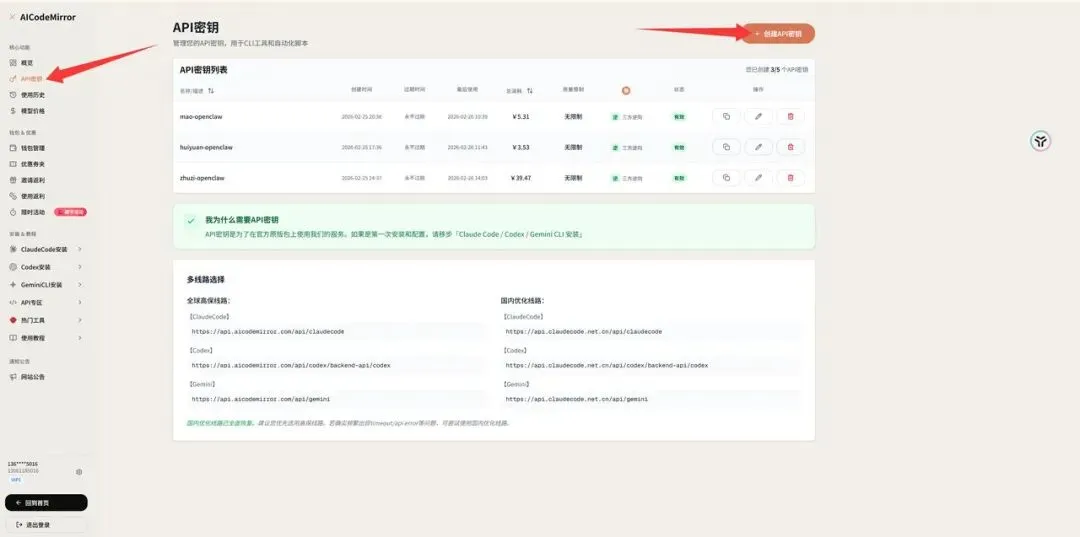Viewport: 1080px width, 537px height.
Task: Click the claudecode.net.cn claudecode URL
Action: [583, 331]
